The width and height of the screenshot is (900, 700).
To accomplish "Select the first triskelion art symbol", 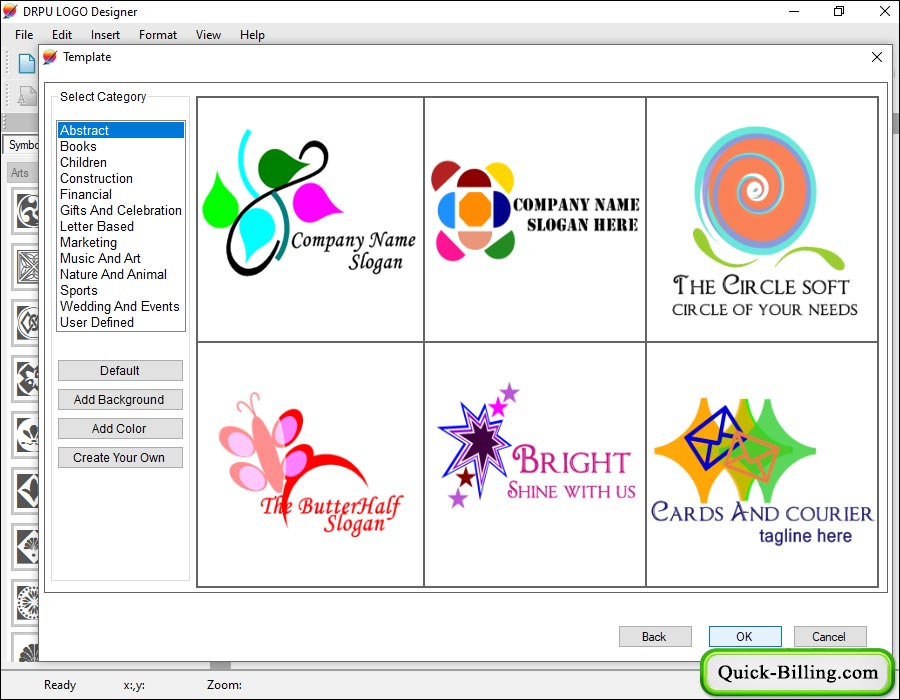I will tap(27, 211).
